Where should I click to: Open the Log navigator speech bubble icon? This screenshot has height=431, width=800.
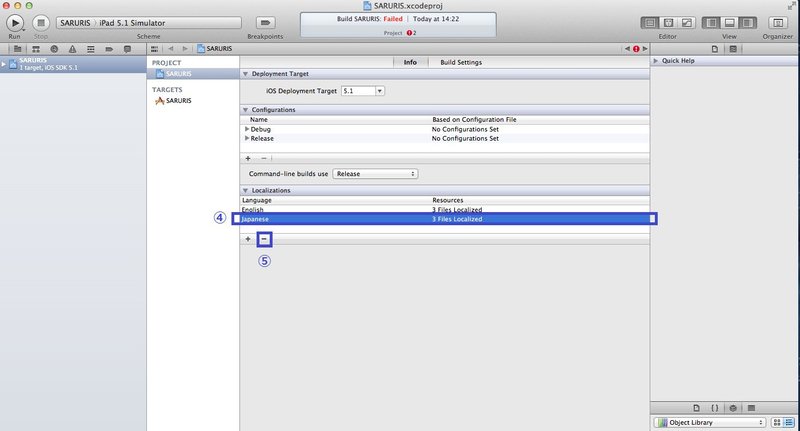(128, 49)
